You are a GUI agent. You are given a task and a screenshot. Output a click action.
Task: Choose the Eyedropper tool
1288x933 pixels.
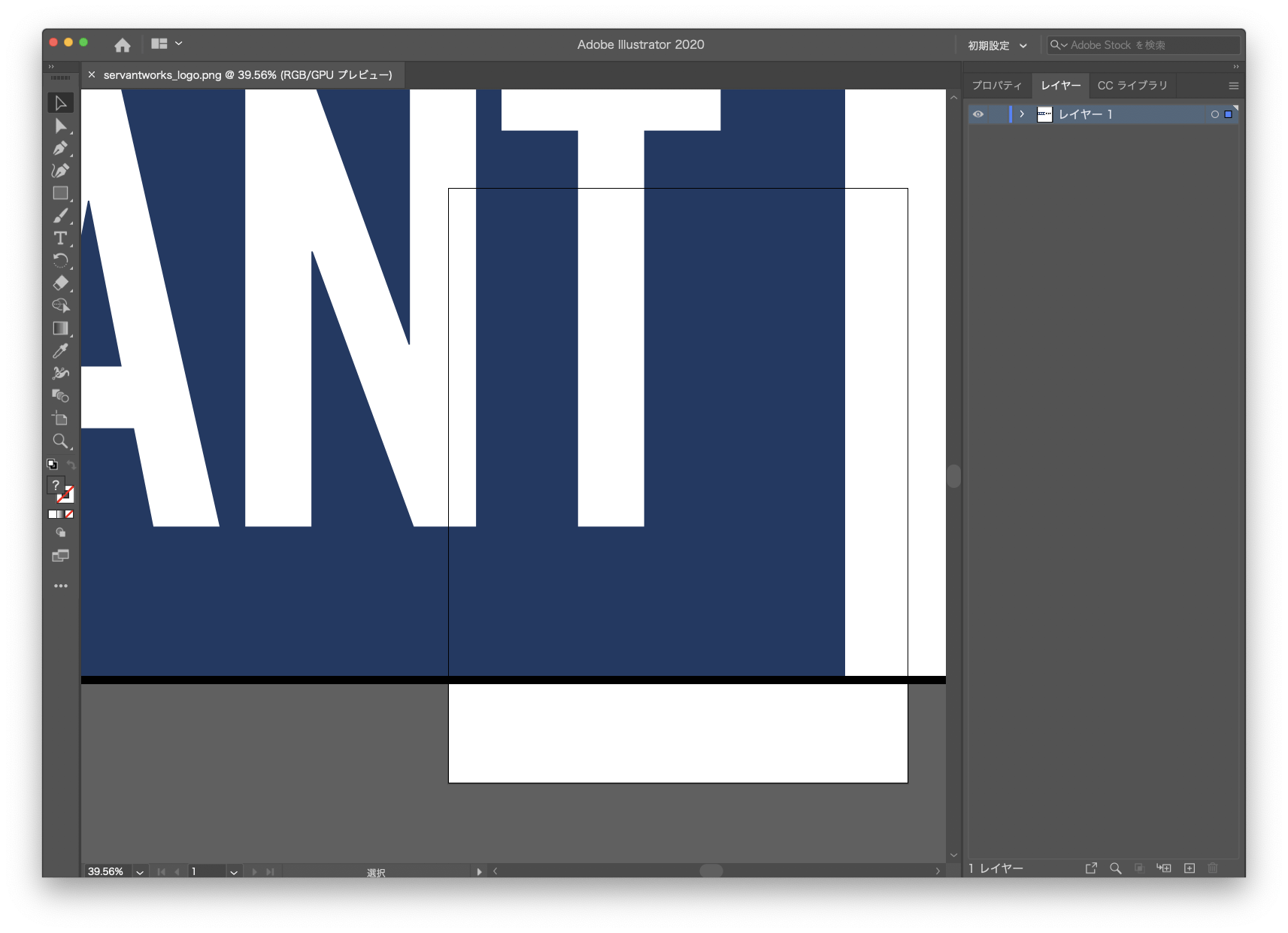click(60, 351)
